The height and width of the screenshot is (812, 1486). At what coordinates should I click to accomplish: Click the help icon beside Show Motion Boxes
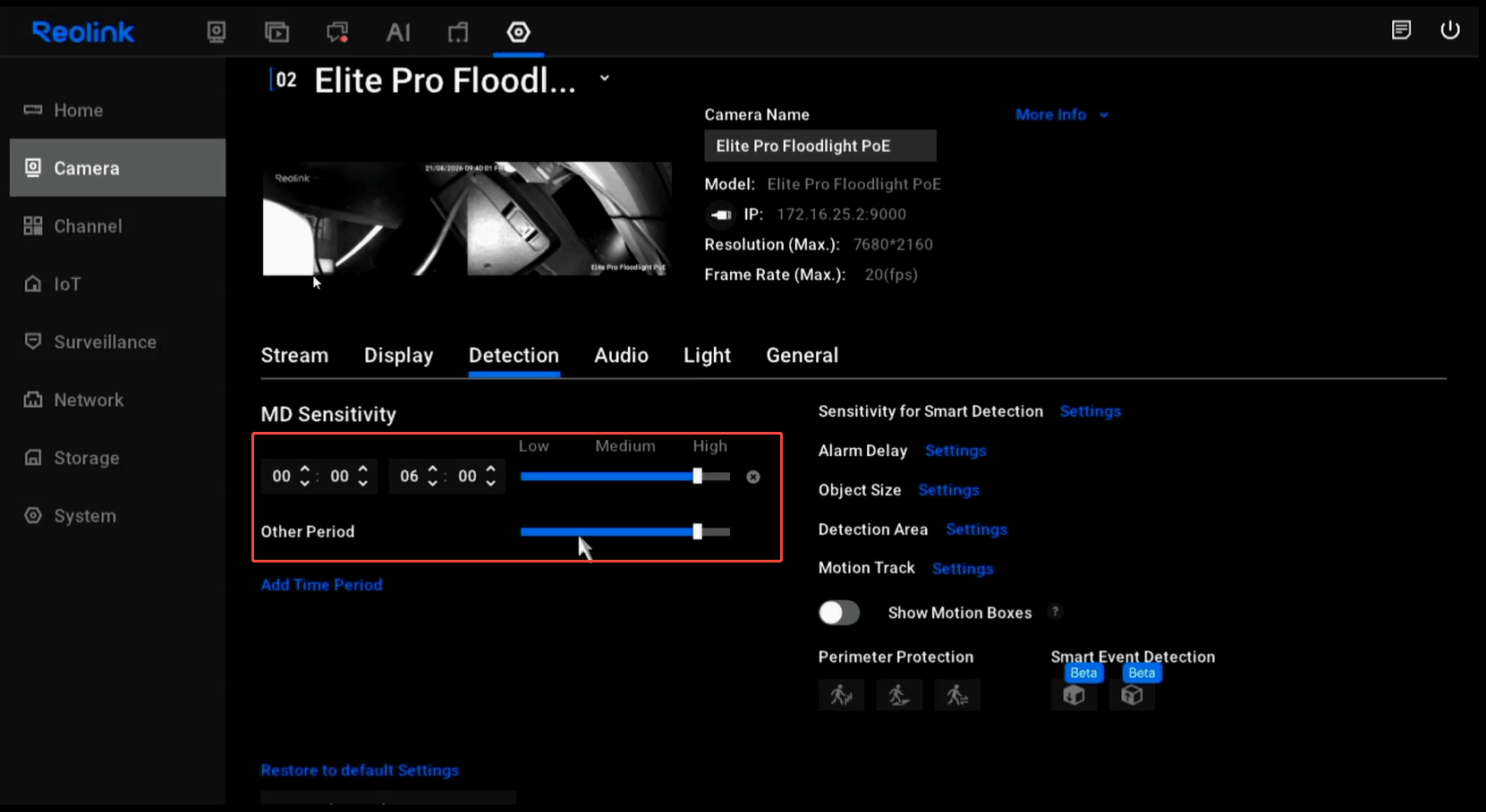coord(1056,612)
